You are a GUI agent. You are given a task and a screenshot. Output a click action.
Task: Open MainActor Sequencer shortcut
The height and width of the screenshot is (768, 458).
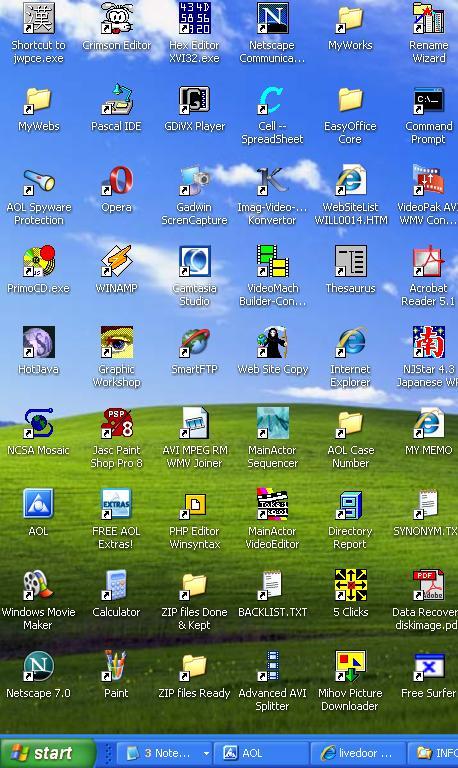click(272, 423)
